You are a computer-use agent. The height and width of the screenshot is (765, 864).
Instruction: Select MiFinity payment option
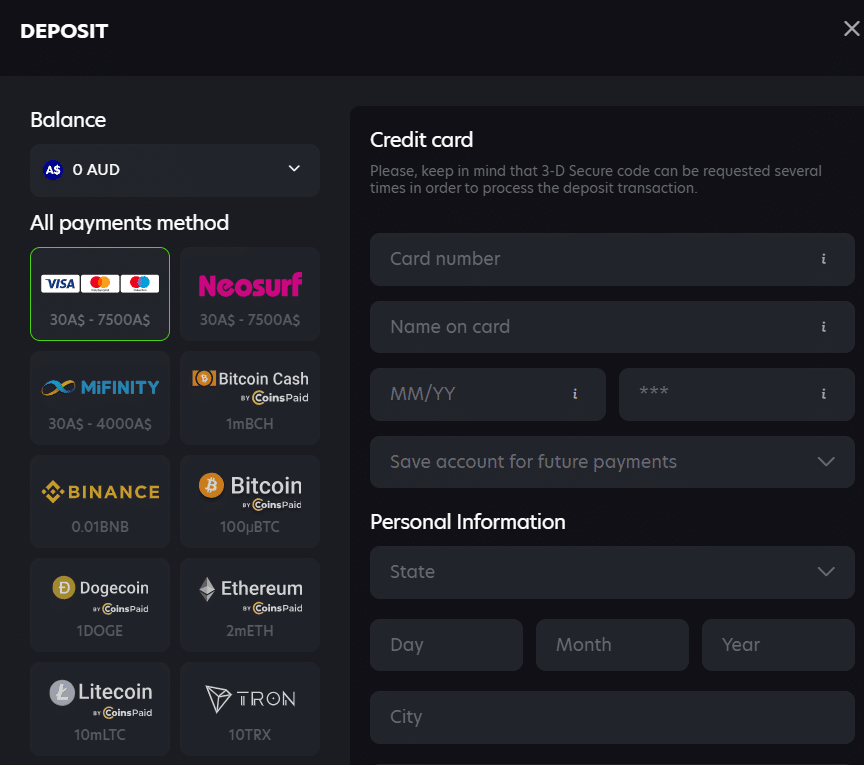[x=100, y=398]
